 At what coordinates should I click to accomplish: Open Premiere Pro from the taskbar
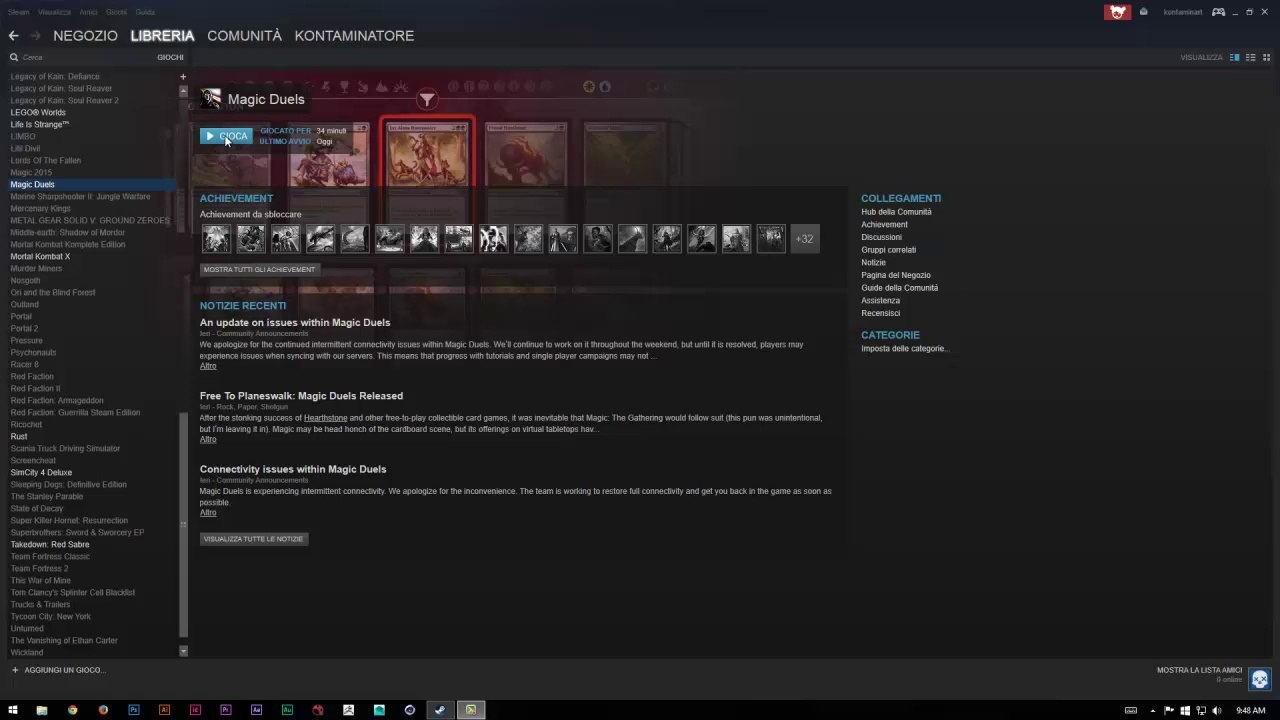pyautogui.click(x=226, y=710)
